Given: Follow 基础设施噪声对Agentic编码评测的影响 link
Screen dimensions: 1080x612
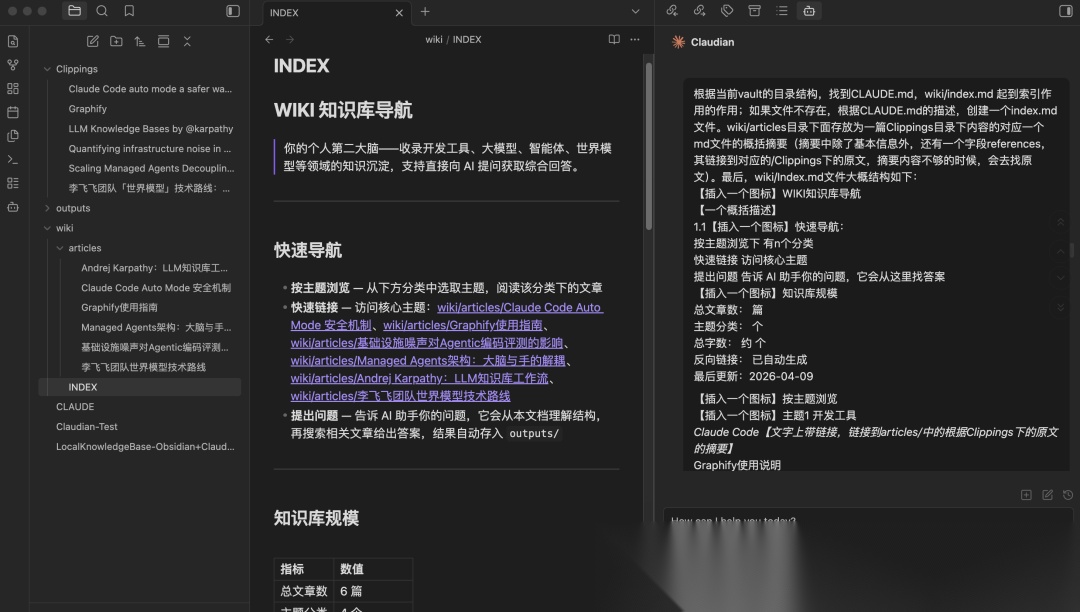Looking at the screenshot, I should (x=427, y=343).
